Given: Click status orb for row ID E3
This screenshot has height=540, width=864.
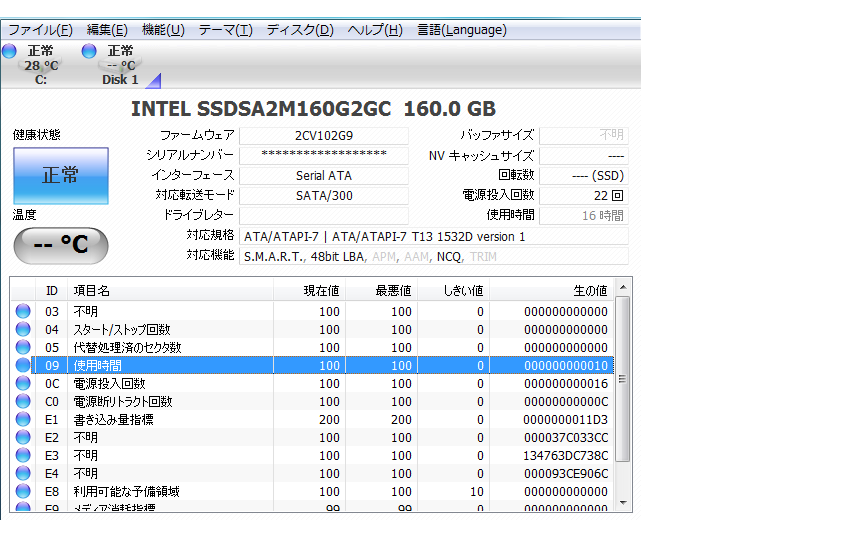Looking at the screenshot, I should (23, 456).
